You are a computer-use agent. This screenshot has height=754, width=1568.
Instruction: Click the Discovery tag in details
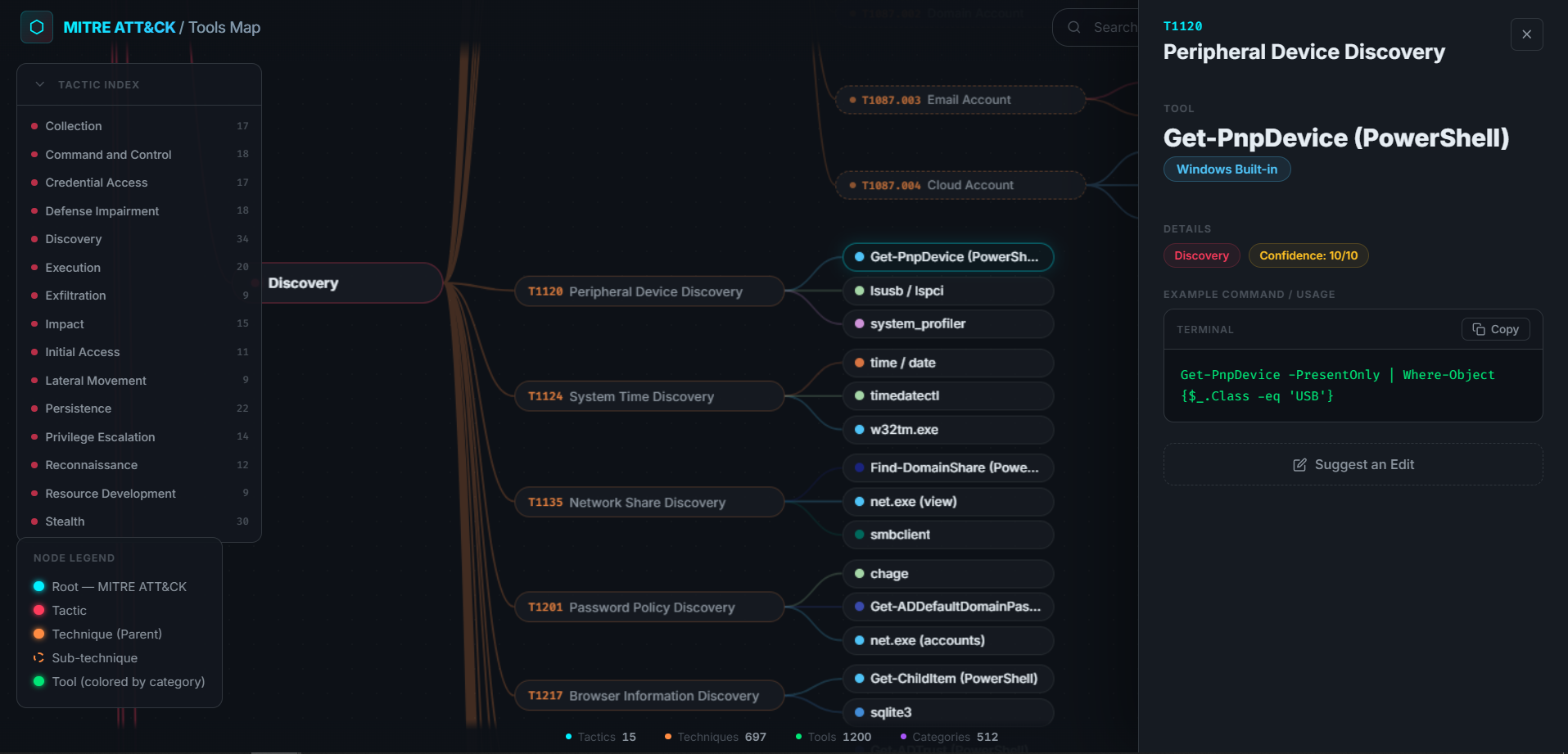1201,255
